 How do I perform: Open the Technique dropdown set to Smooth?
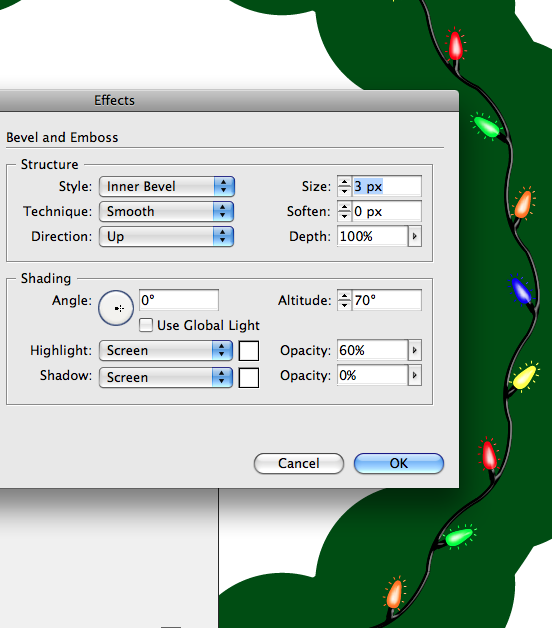click(167, 211)
